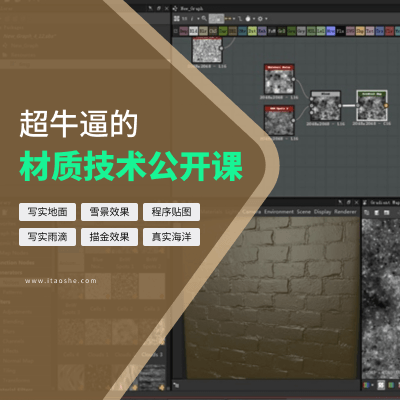Add a Grayscale node with the green Grs chip
The width and height of the screenshot is (400, 400).
click(x=291, y=31)
